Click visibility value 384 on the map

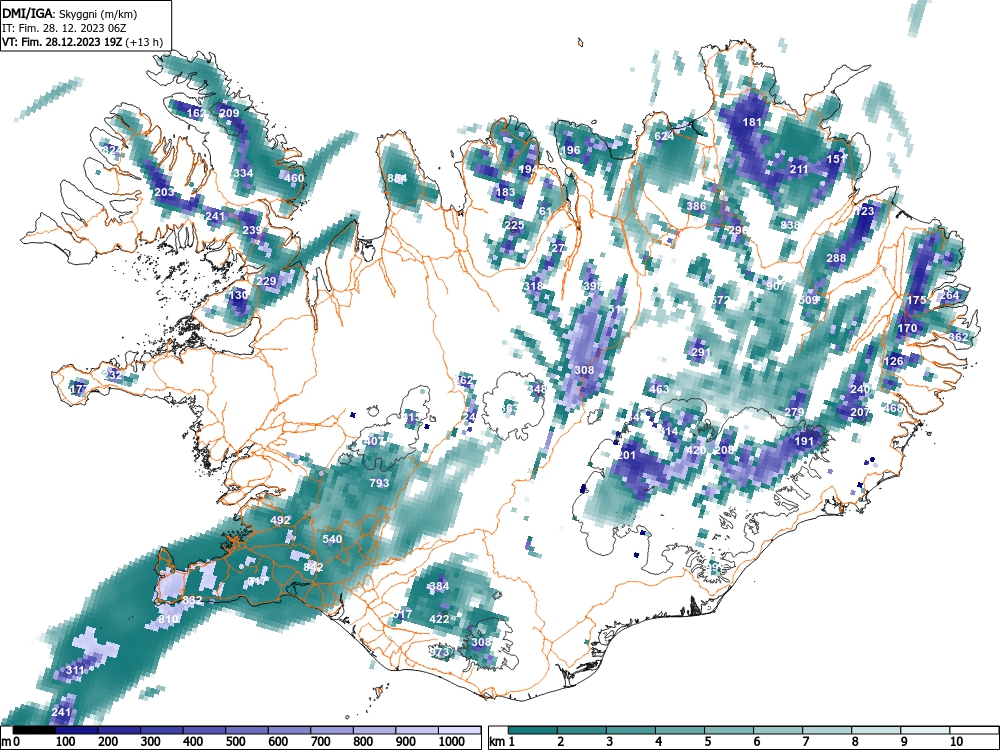[439, 586]
